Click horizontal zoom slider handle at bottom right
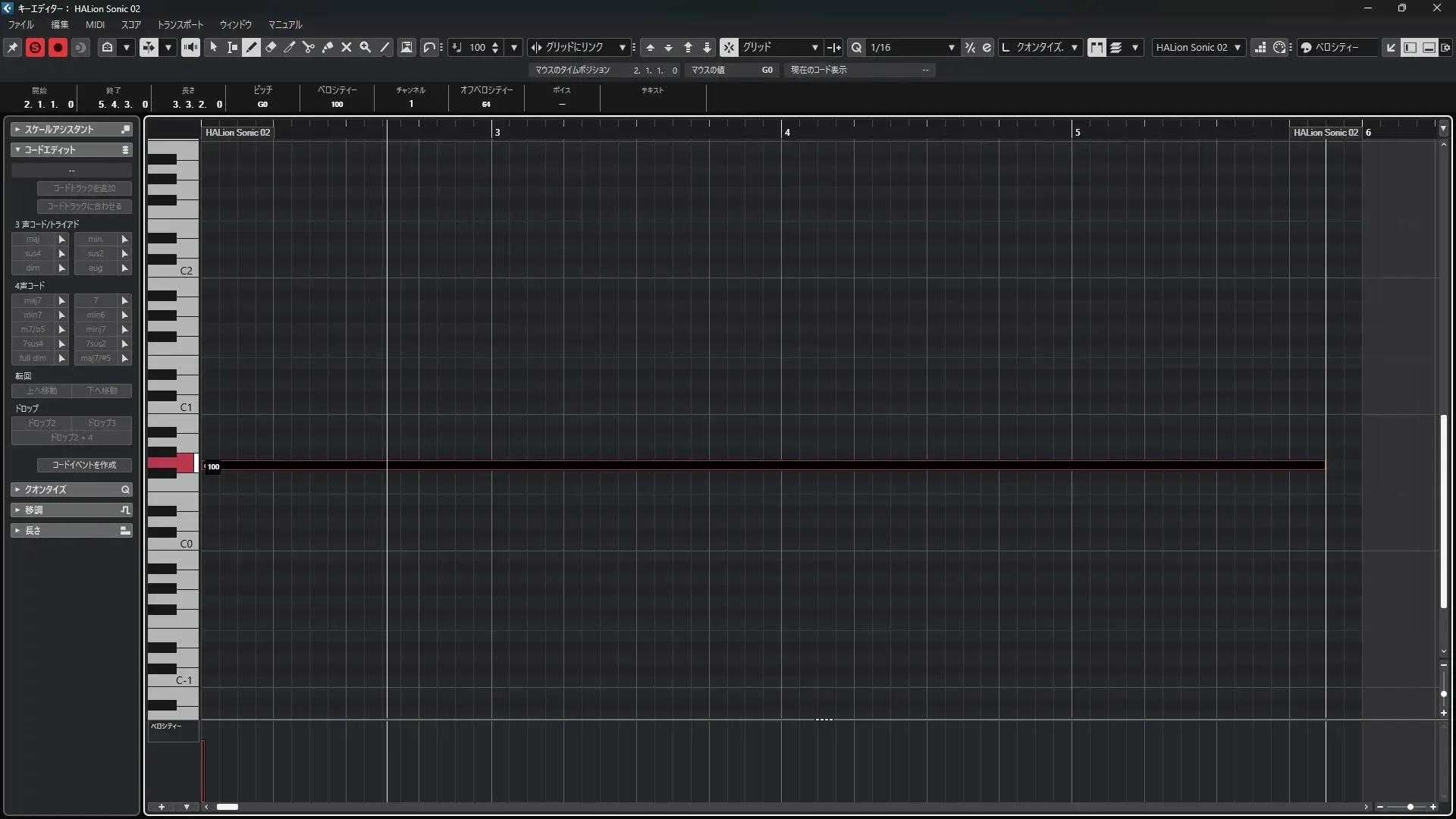The image size is (1456, 819). pos(1410,807)
